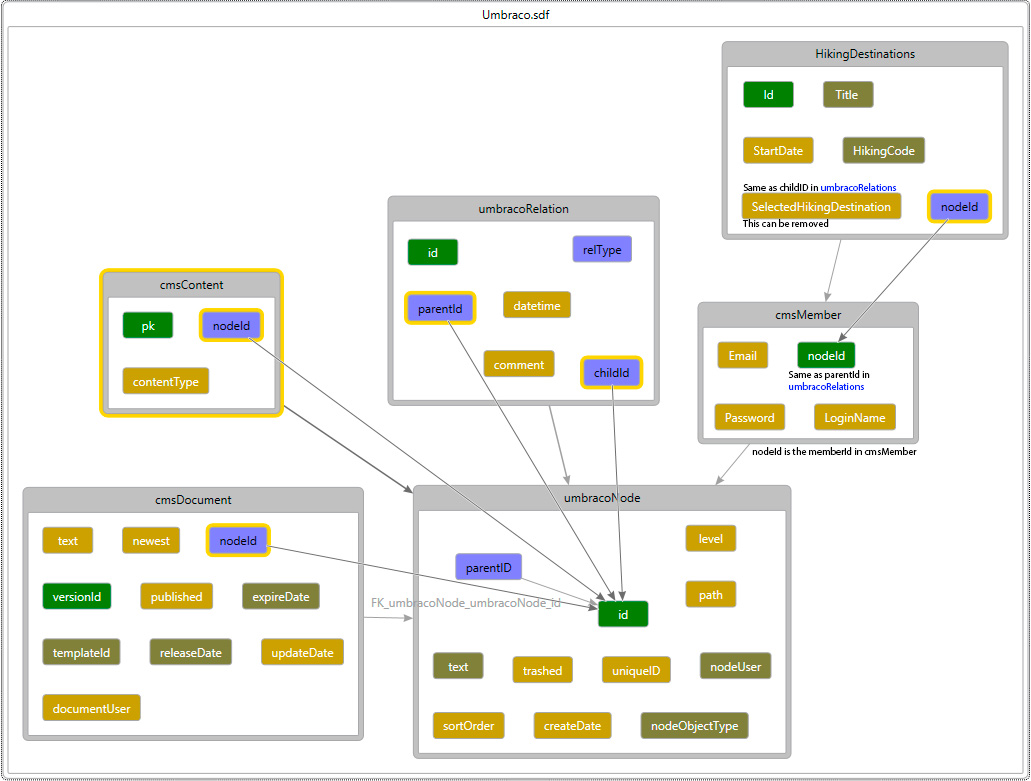Click the id column in umbracoRelation

click(433, 252)
